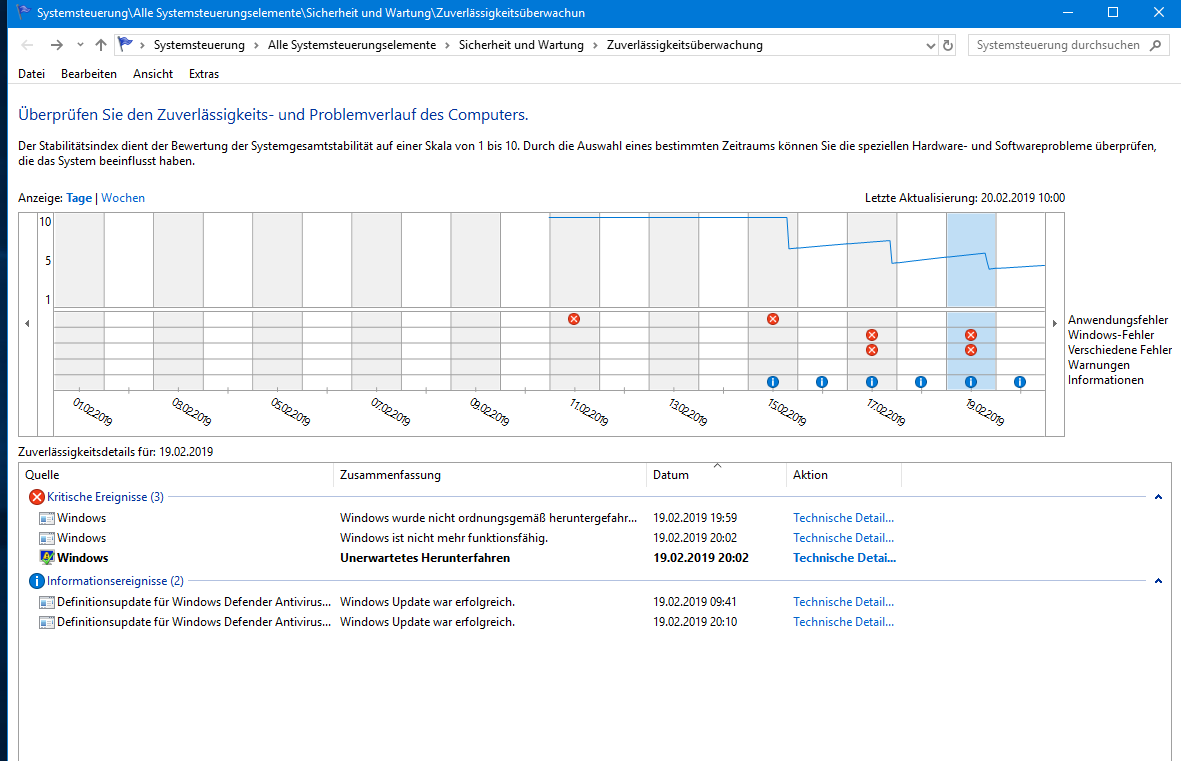1181x761 pixels.
Task: Select 'Windows wurde nicht ordnungsgemäß heruntergefahr...' summary
Action: point(488,518)
